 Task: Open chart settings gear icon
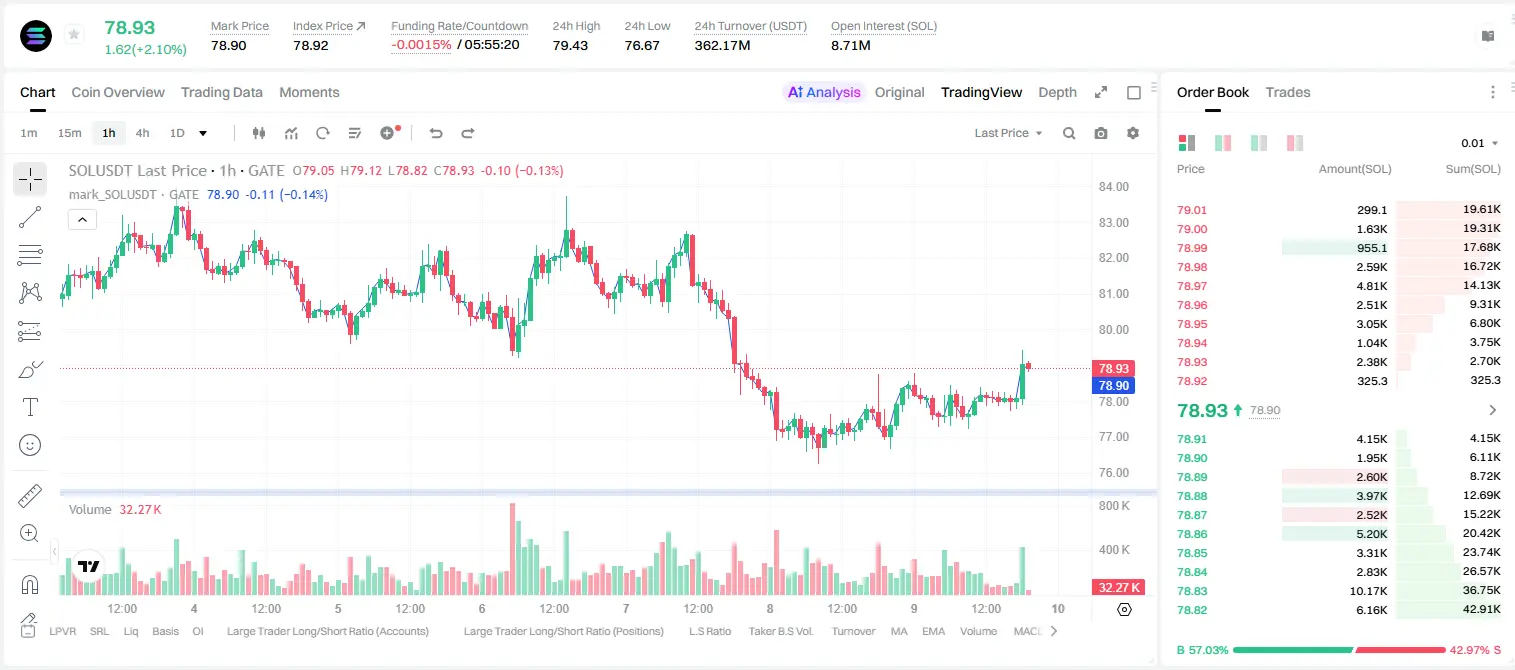[1133, 133]
